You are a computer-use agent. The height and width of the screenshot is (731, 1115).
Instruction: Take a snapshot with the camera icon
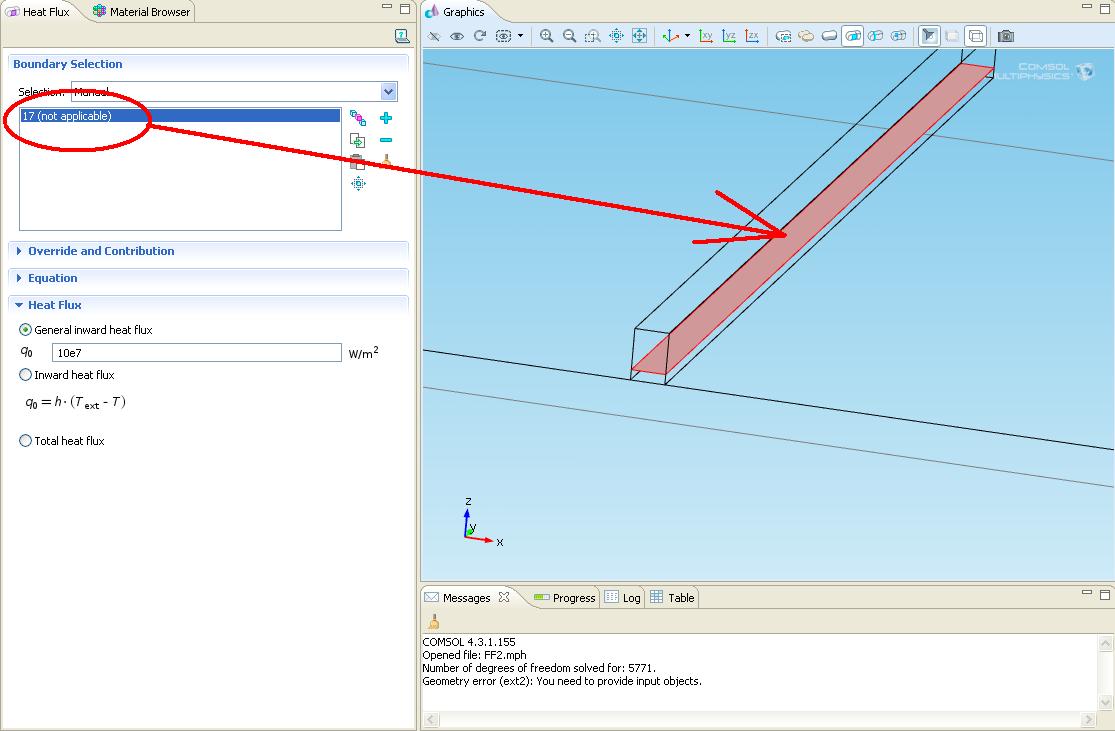click(x=1006, y=36)
